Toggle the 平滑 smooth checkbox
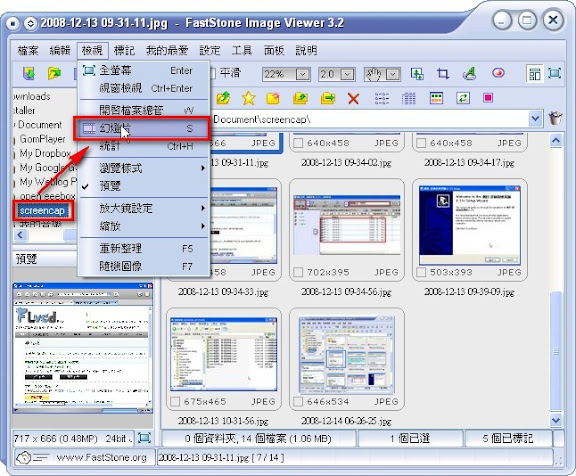This screenshot has height=476, width=576. click(213, 73)
